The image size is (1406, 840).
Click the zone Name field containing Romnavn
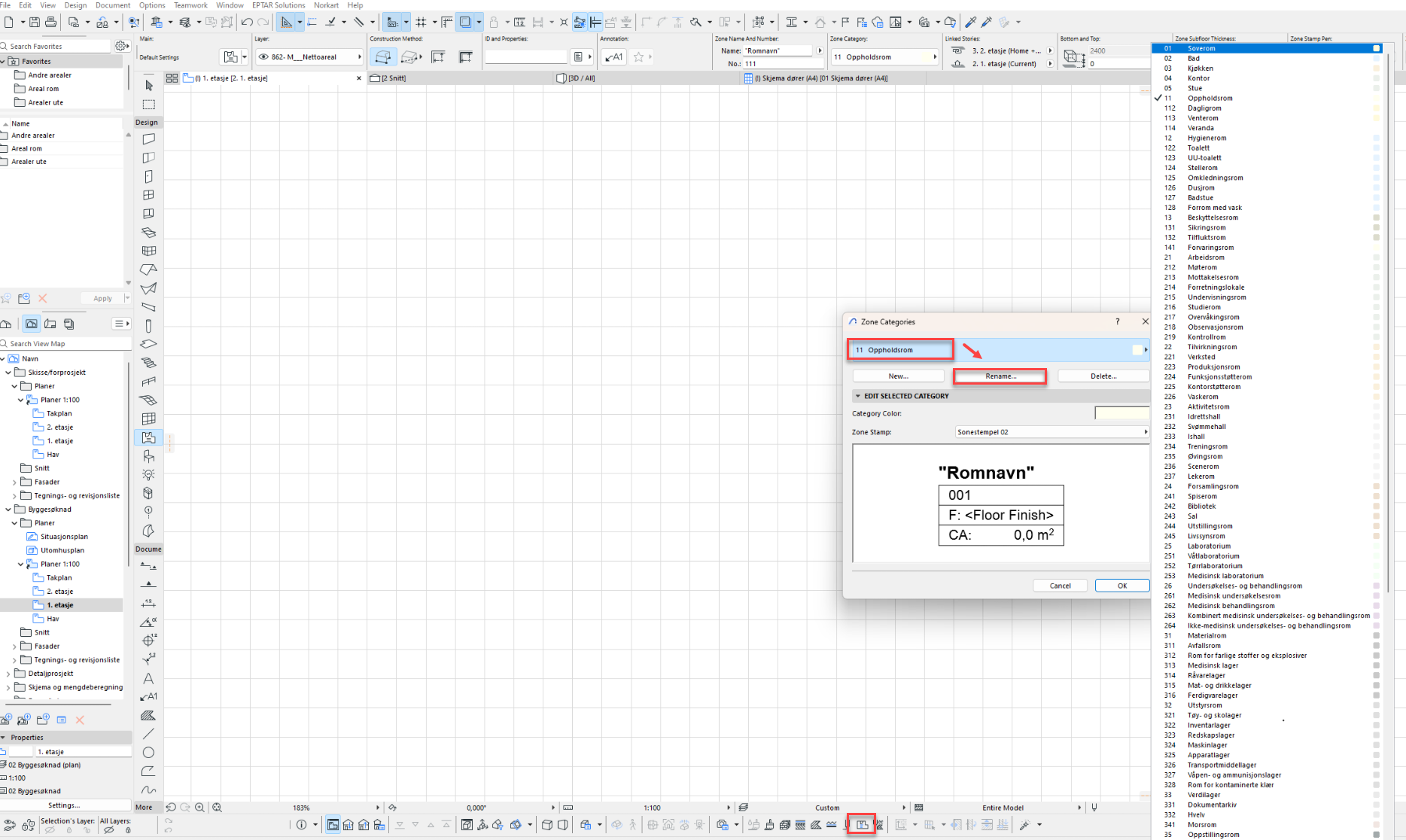pyautogui.click(x=778, y=50)
